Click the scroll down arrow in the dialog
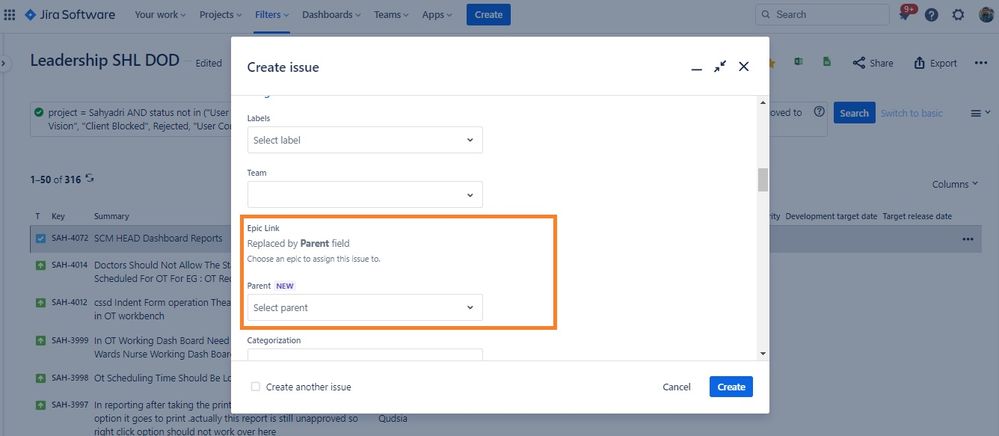 pos(763,353)
